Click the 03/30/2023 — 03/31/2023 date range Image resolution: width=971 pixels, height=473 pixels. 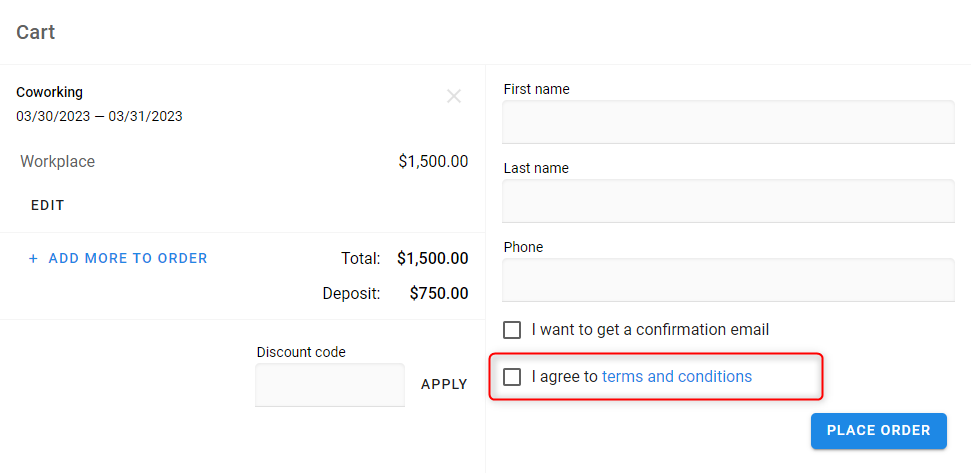(x=99, y=116)
